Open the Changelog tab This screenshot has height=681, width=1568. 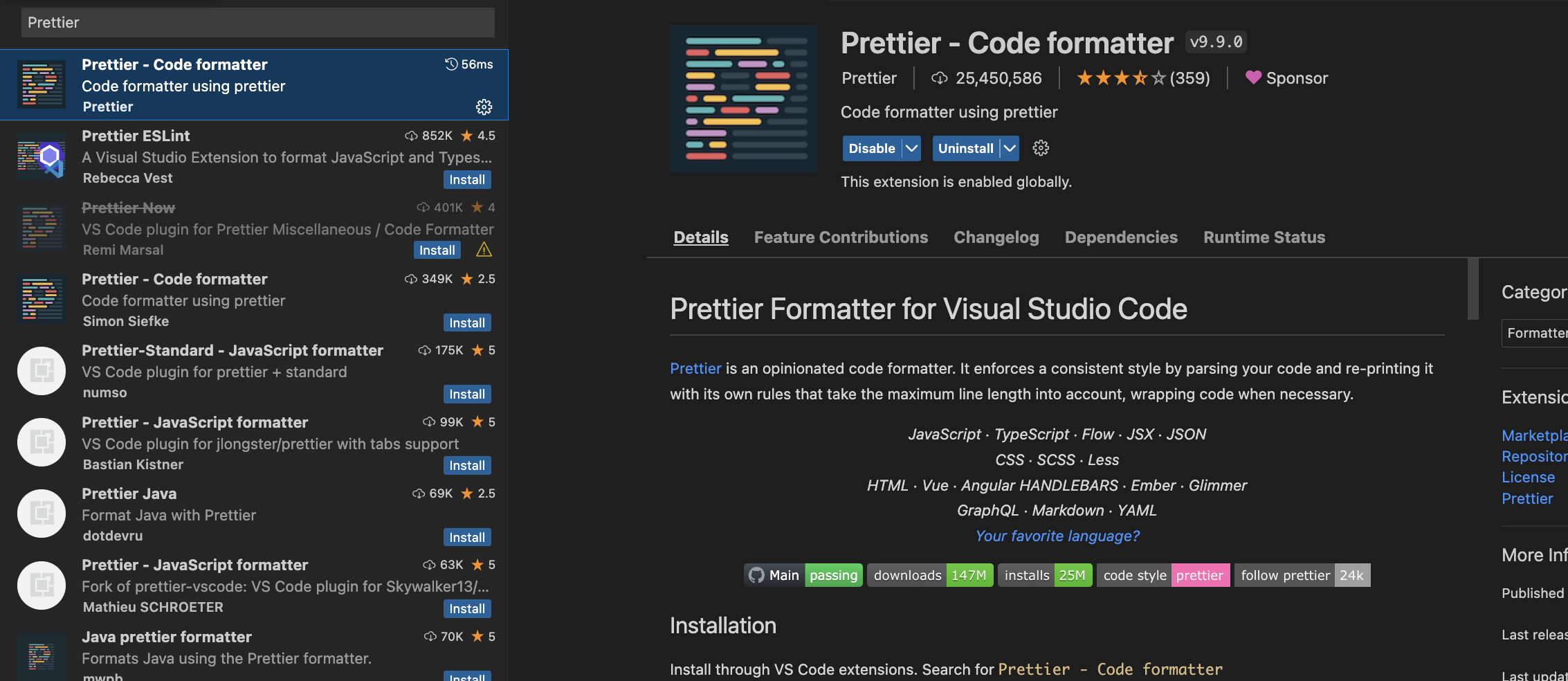point(996,237)
